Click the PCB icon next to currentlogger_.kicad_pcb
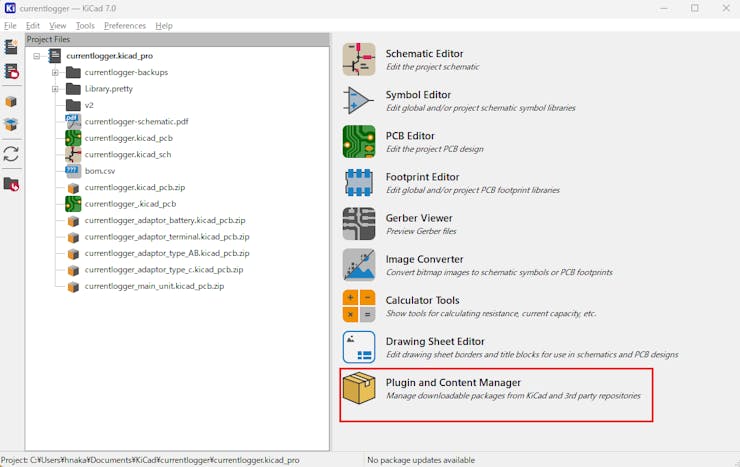This screenshot has width=740, height=467. tap(73, 204)
